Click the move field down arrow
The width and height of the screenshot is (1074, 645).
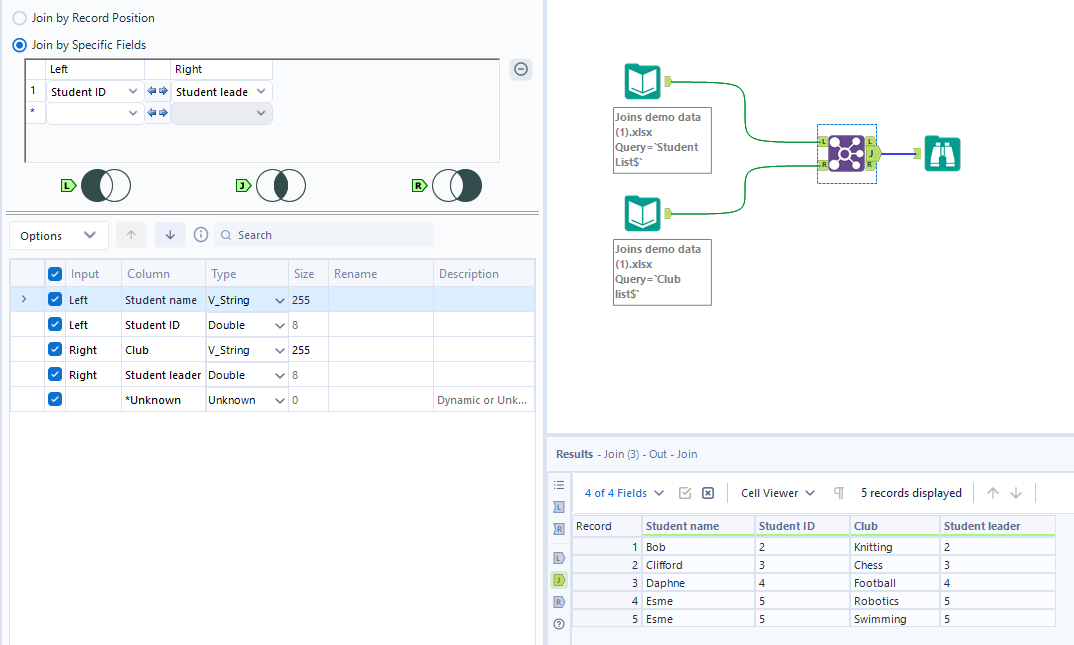pyautogui.click(x=169, y=235)
